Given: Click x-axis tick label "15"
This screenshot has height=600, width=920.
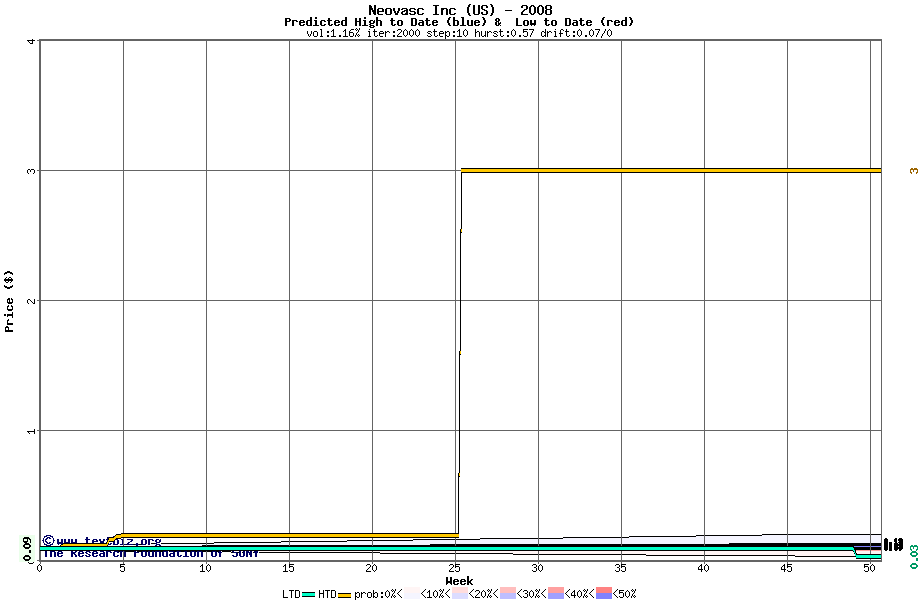Looking at the screenshot, I should (x=288, y=568).
